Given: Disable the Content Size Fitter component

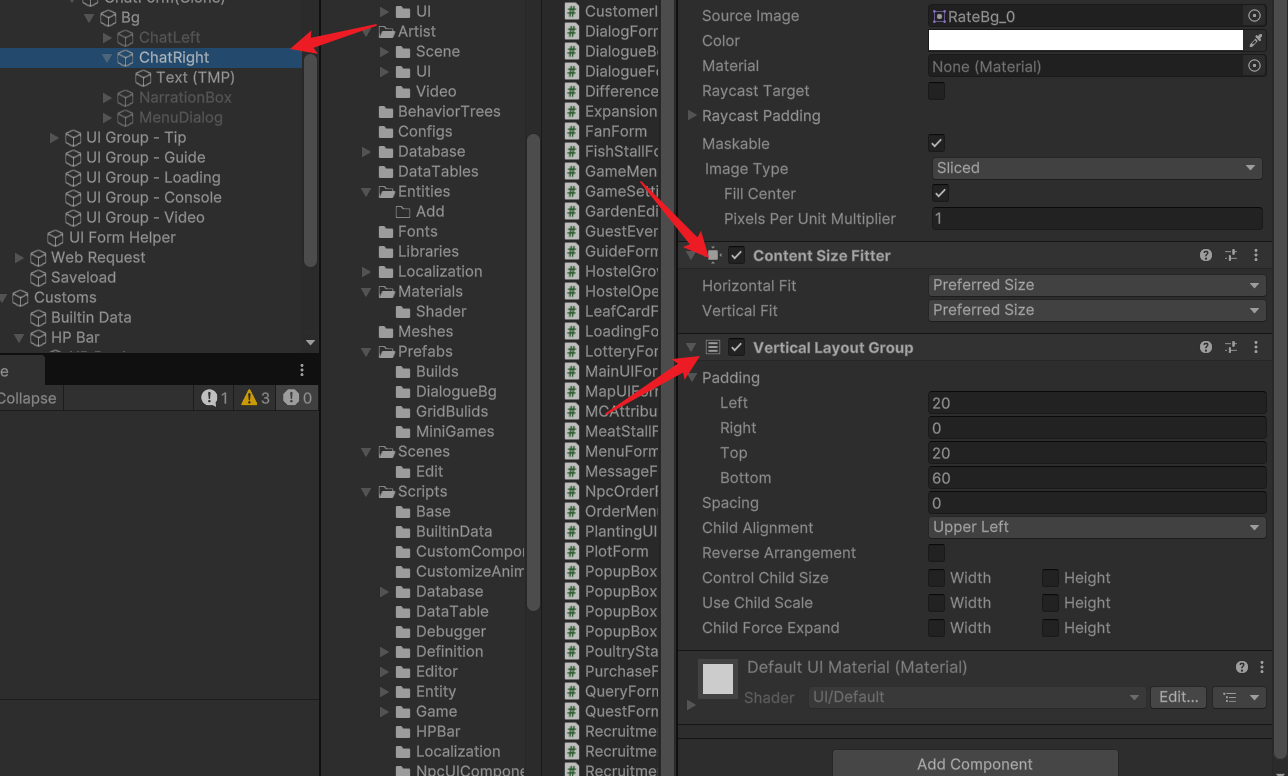Looking at the screenshot, I should coord(737,256).
